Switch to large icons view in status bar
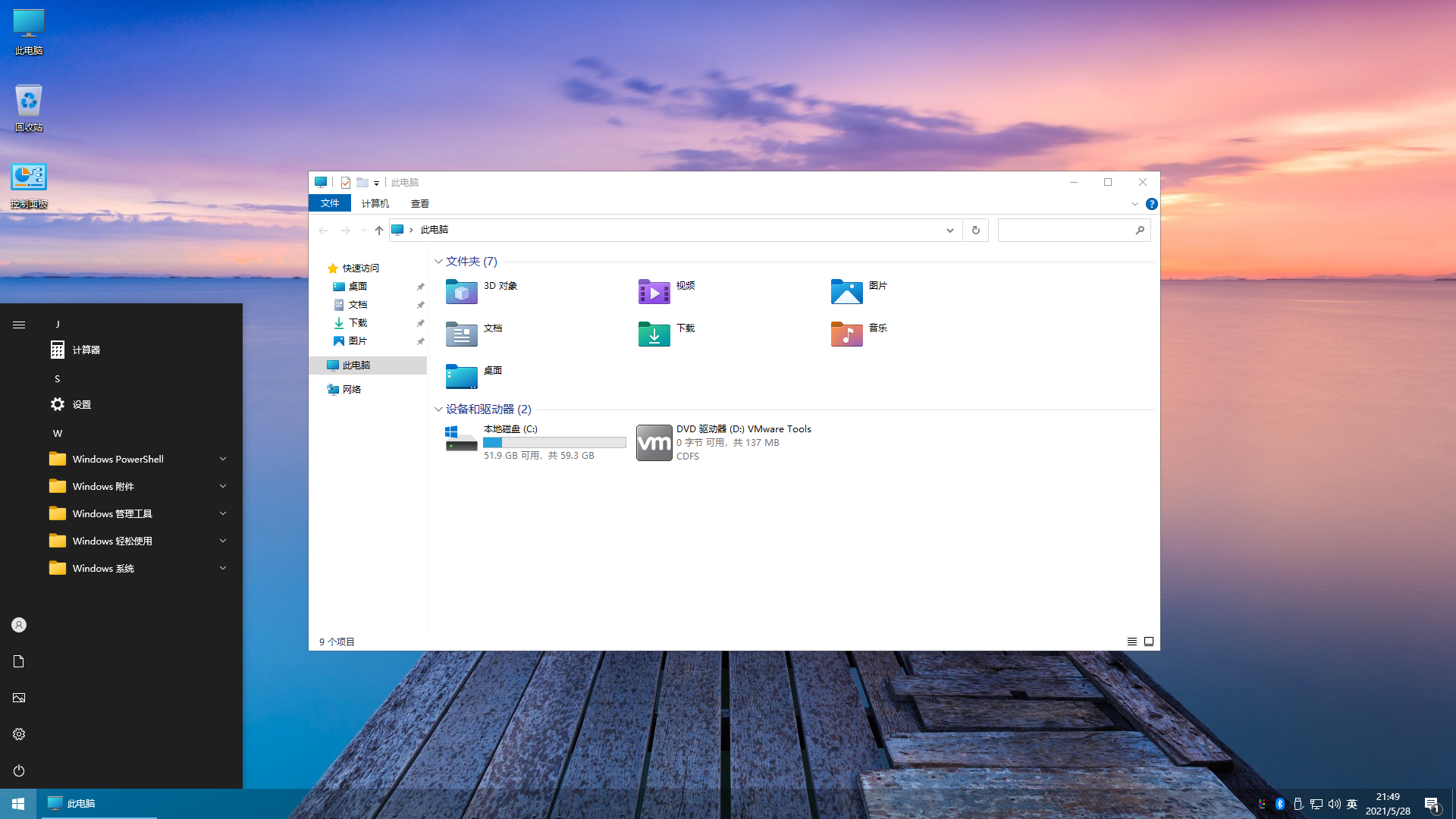The height and width of the screenshot is (819, 1456). (1149, 641)
